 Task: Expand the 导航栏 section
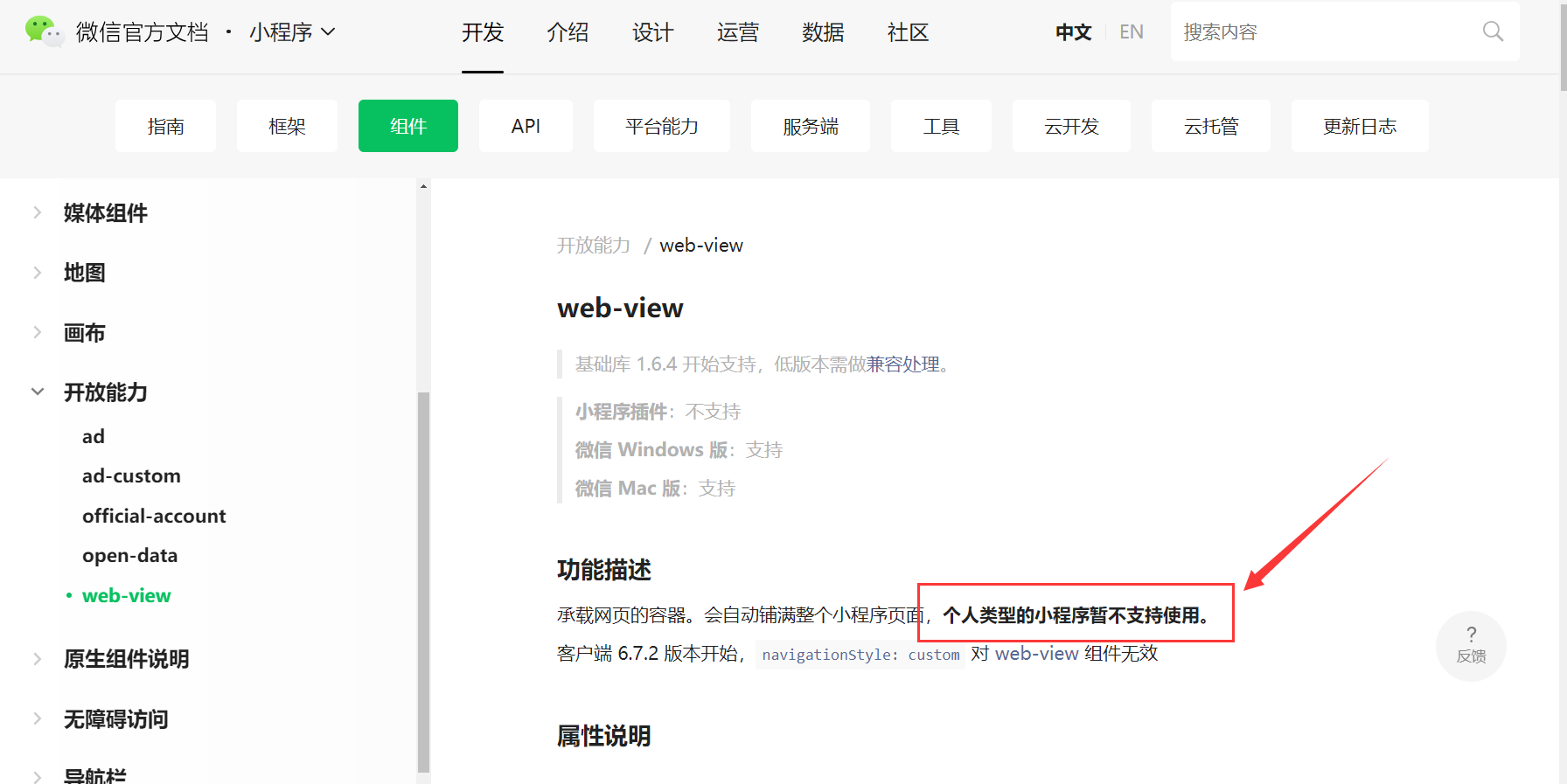point(37,776)
